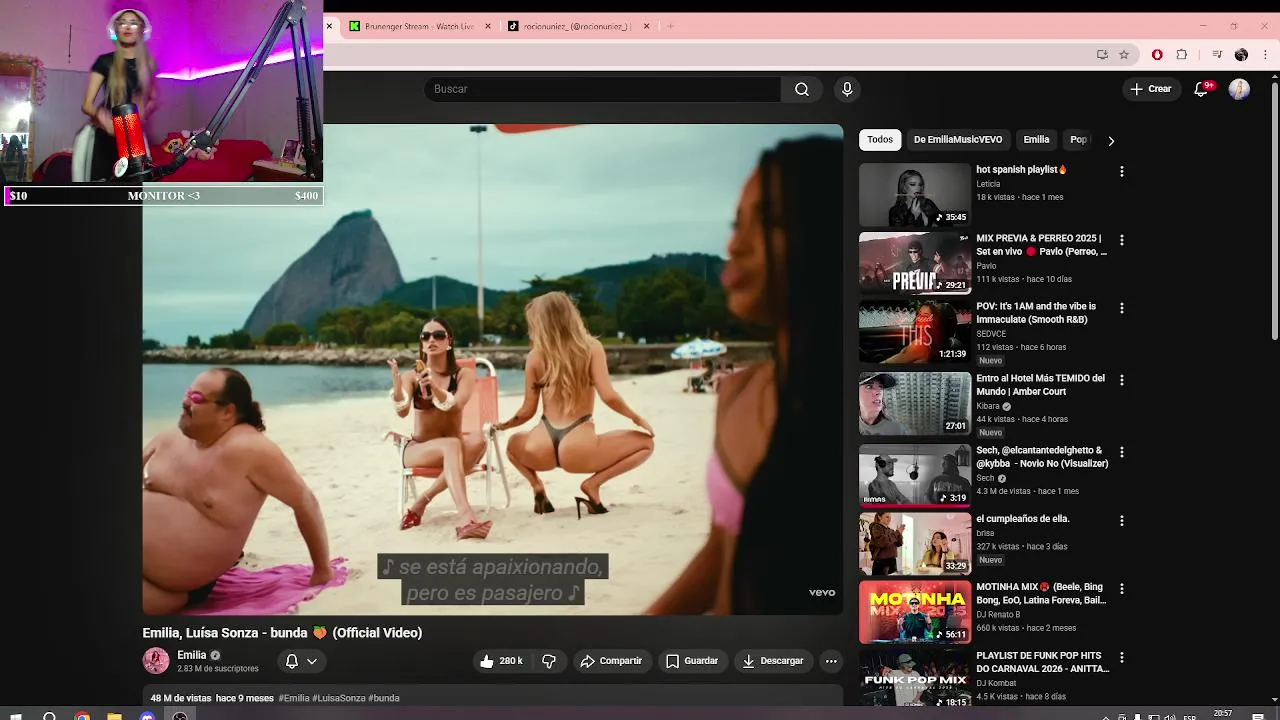Click the SEDVCE channel name
Screen dimensions: 1280x720
pos(991,334)
